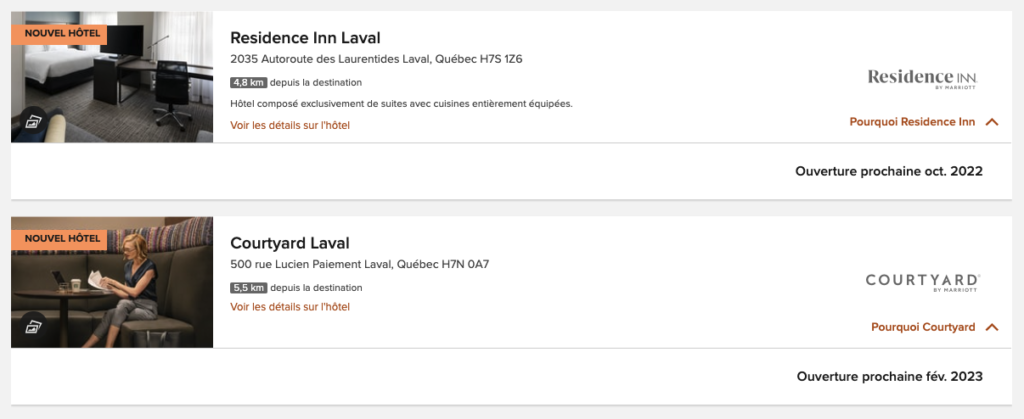
Task: Open the Residence Inn Laval hotel title
Action: (x=305, y=38)
